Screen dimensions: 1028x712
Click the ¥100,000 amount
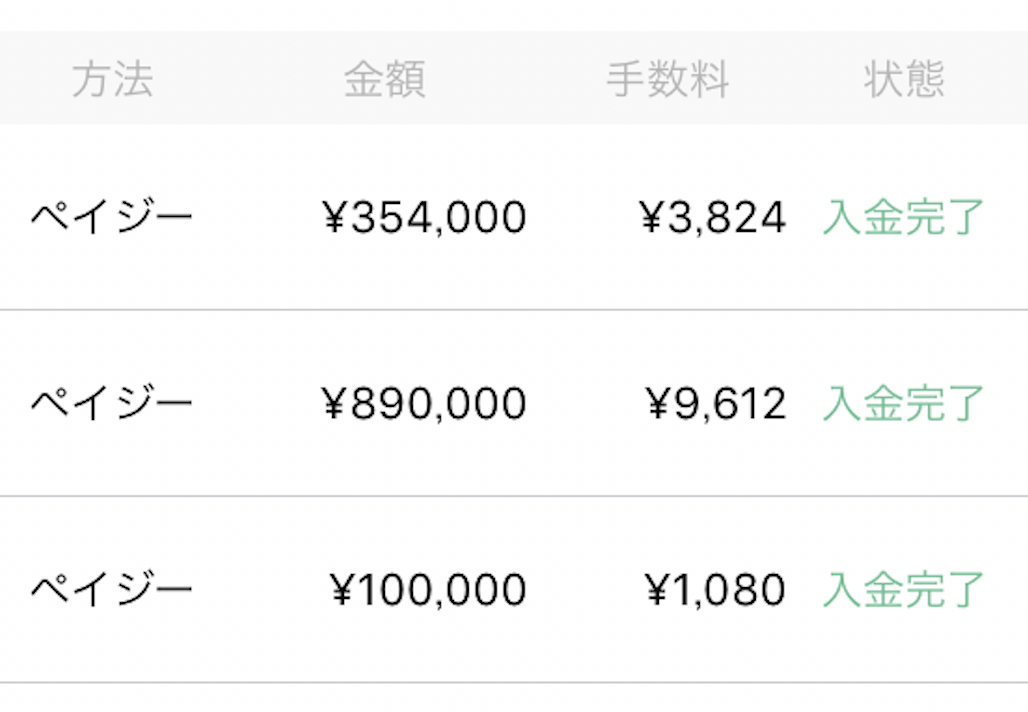coord(427,589)
